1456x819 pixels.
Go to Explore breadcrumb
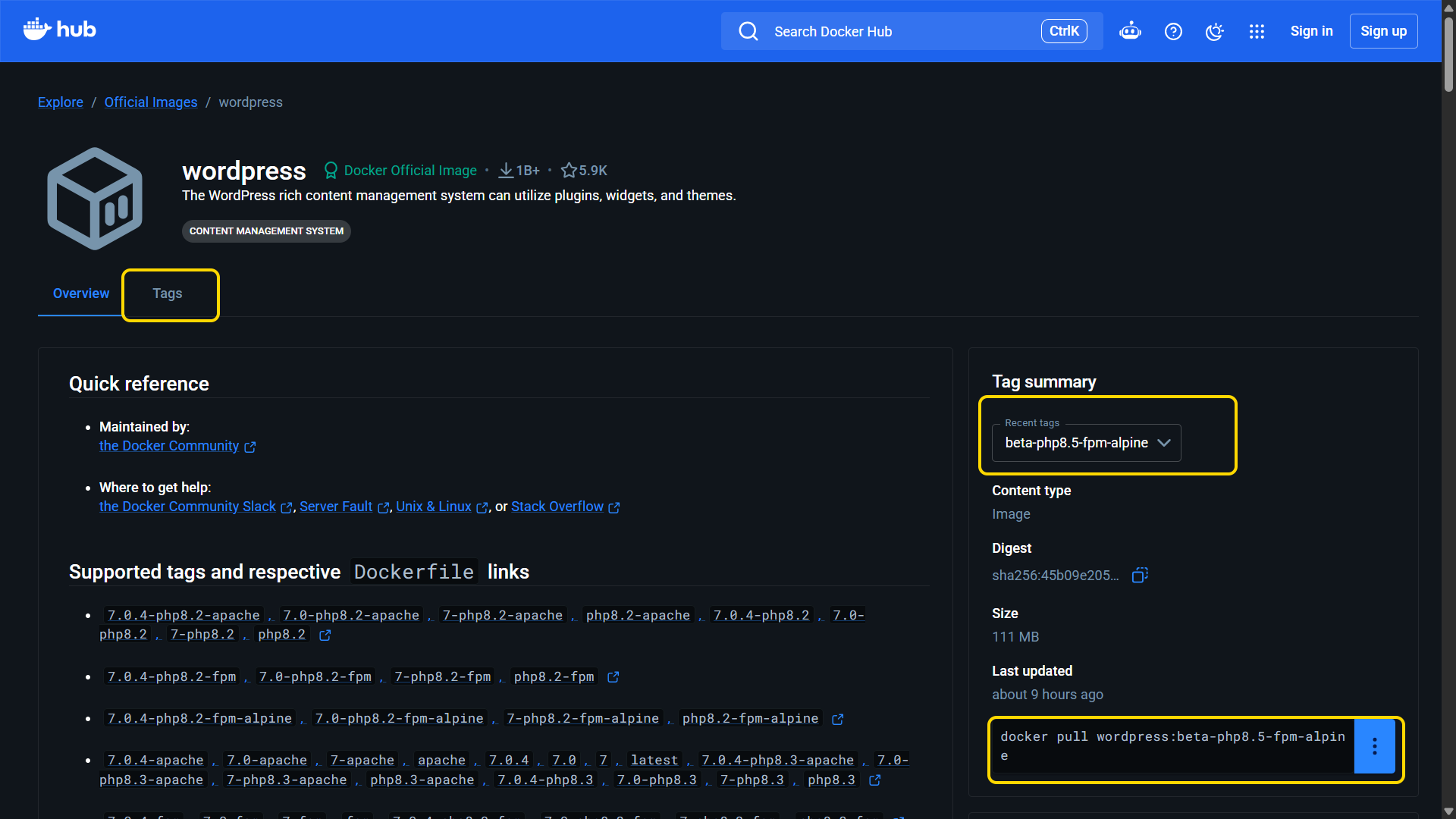(x=61, y=102)
